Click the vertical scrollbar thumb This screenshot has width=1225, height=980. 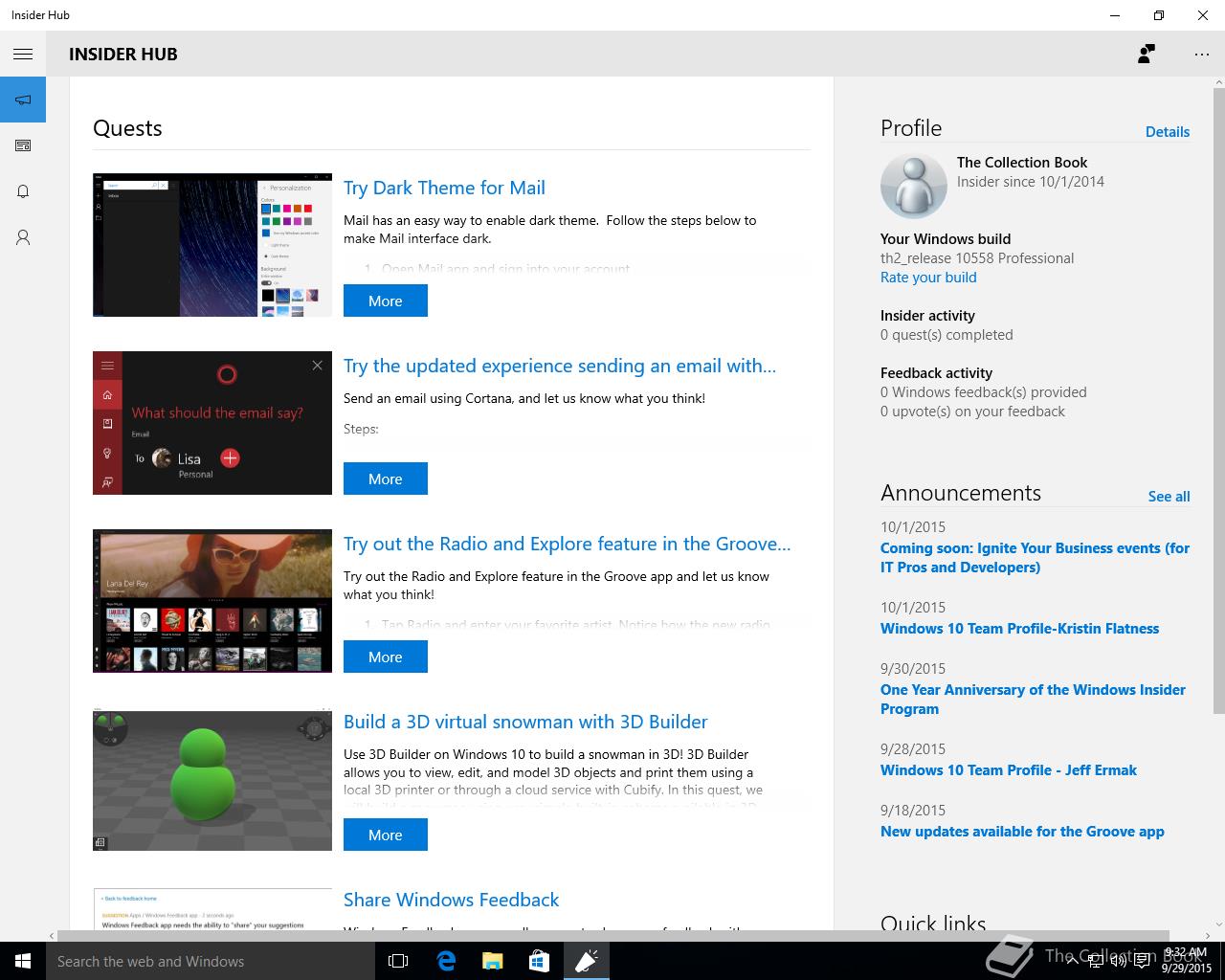1218,402
